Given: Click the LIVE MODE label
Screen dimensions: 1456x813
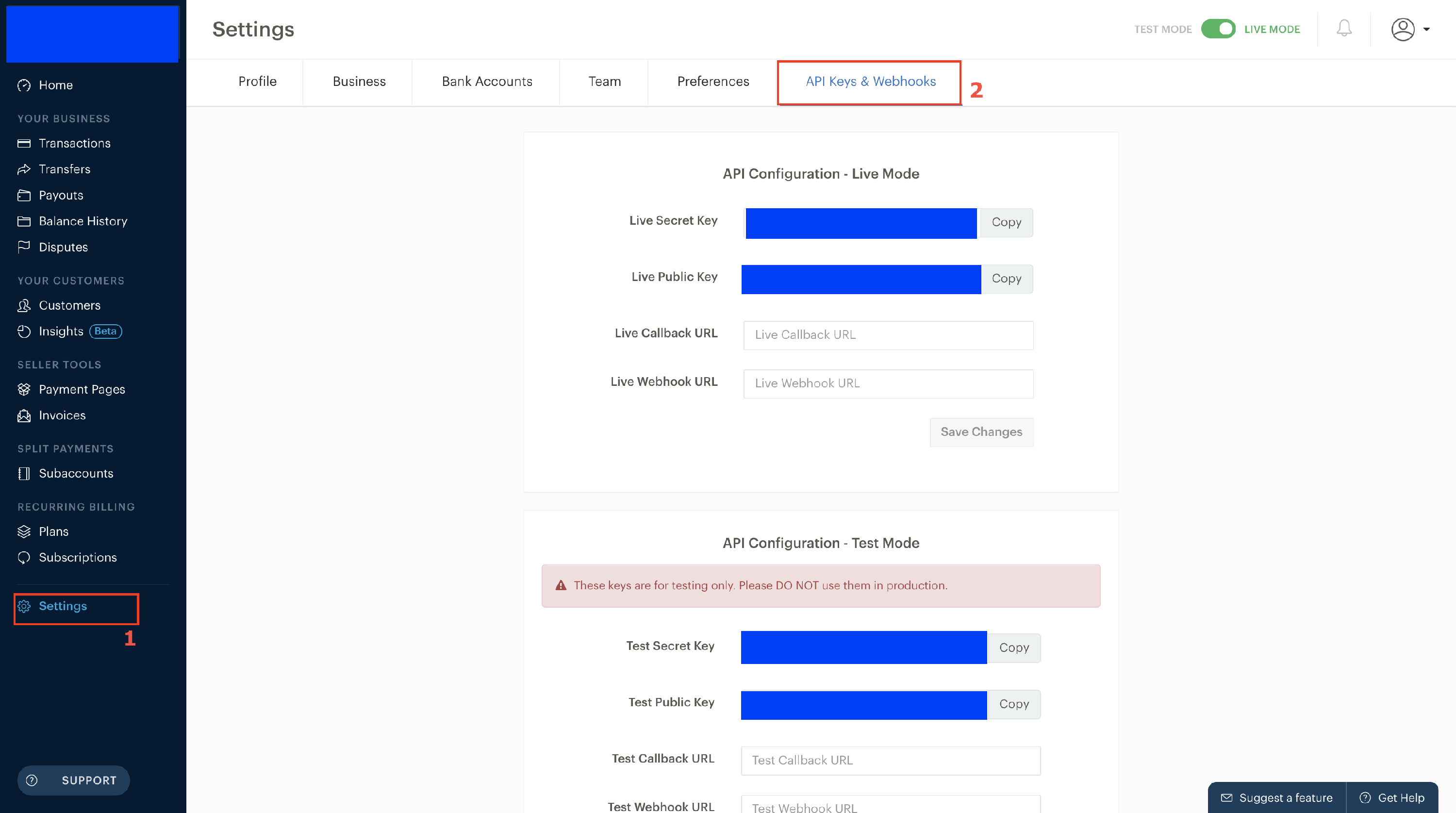Looking at the screenshot, I should [1272, 30].
